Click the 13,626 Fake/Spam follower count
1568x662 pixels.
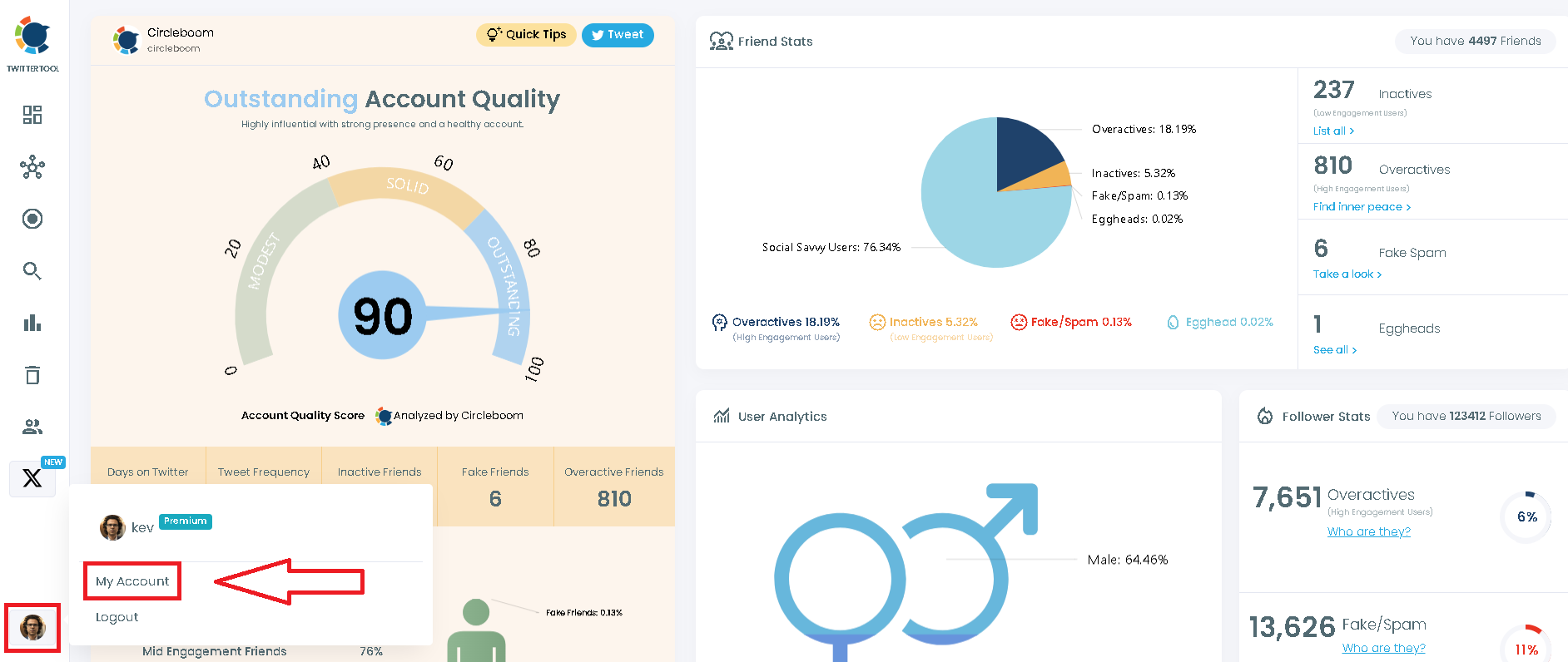1293,627
